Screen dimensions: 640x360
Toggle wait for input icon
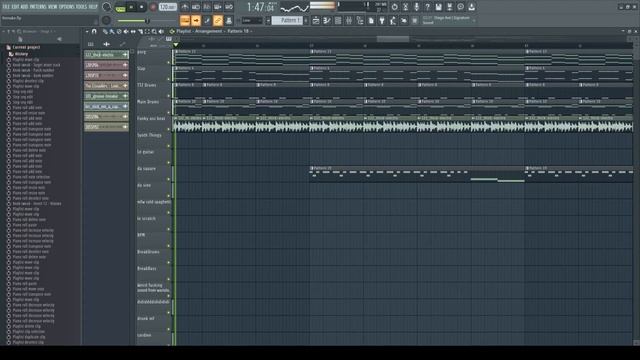196,7
